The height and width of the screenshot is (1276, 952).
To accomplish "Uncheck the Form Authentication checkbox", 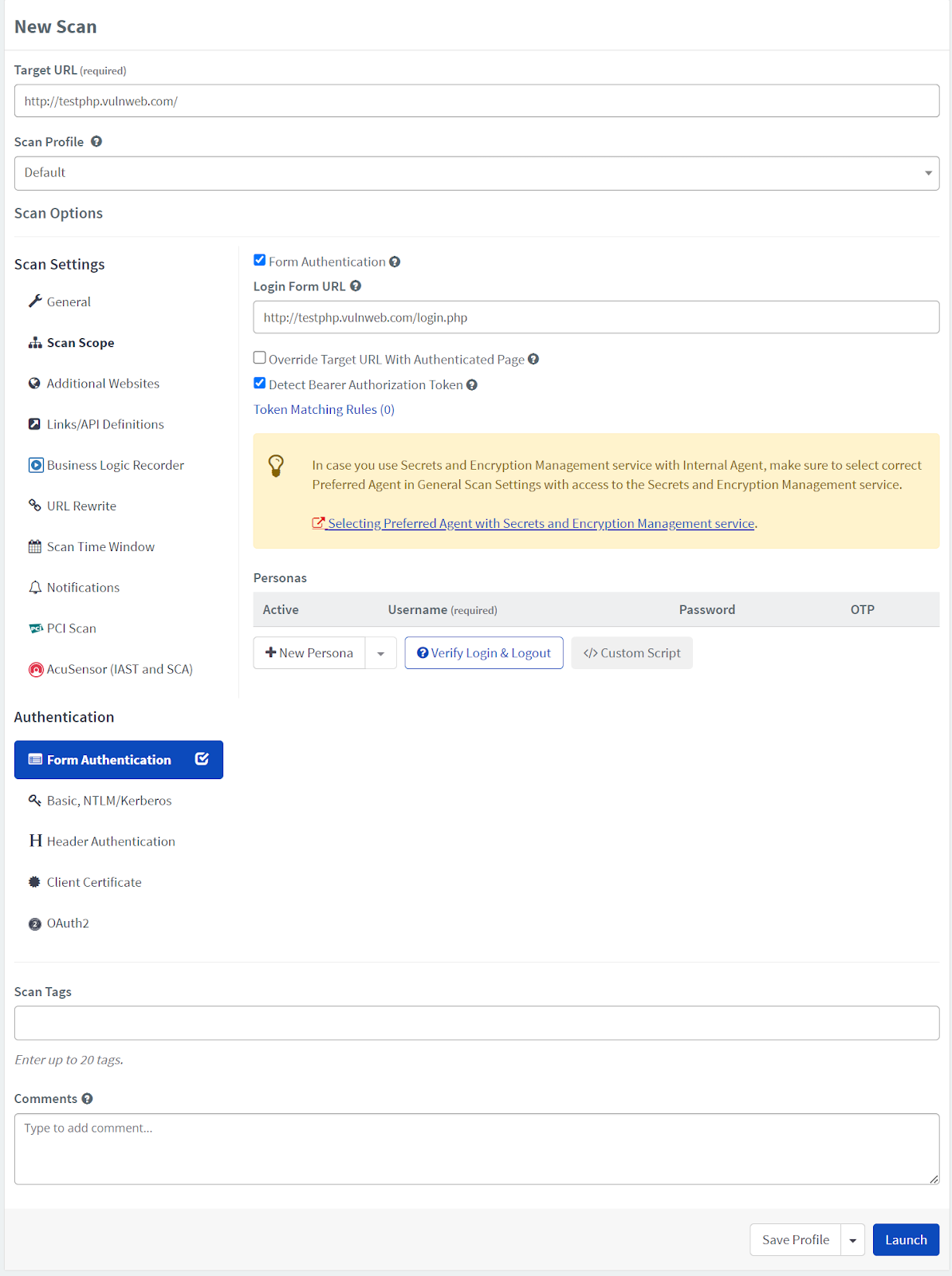I will pyautogui.click(x=259, y=260).
